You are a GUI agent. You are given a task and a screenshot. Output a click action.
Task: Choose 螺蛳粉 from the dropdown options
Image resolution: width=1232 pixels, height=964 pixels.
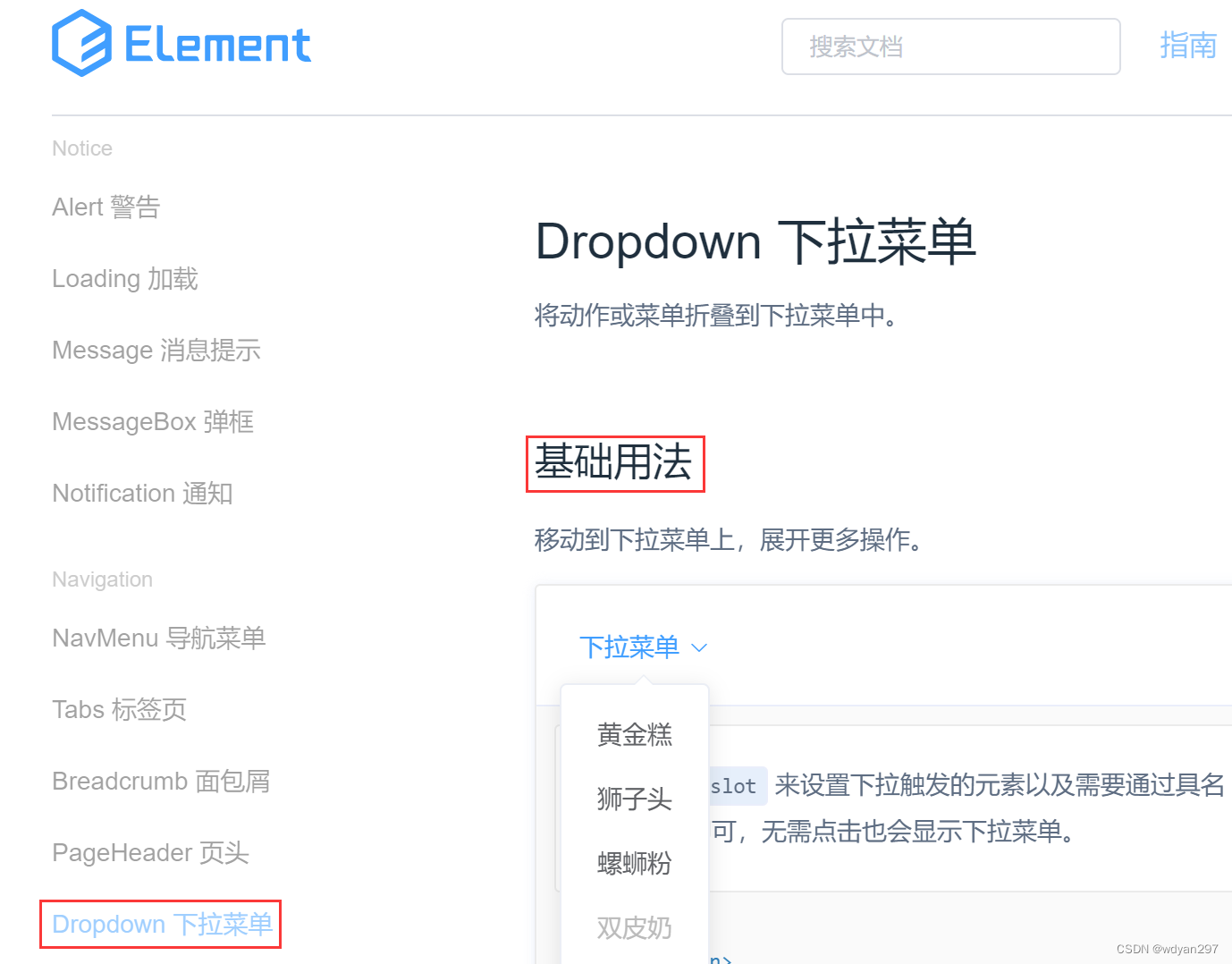tap(634, 862)
